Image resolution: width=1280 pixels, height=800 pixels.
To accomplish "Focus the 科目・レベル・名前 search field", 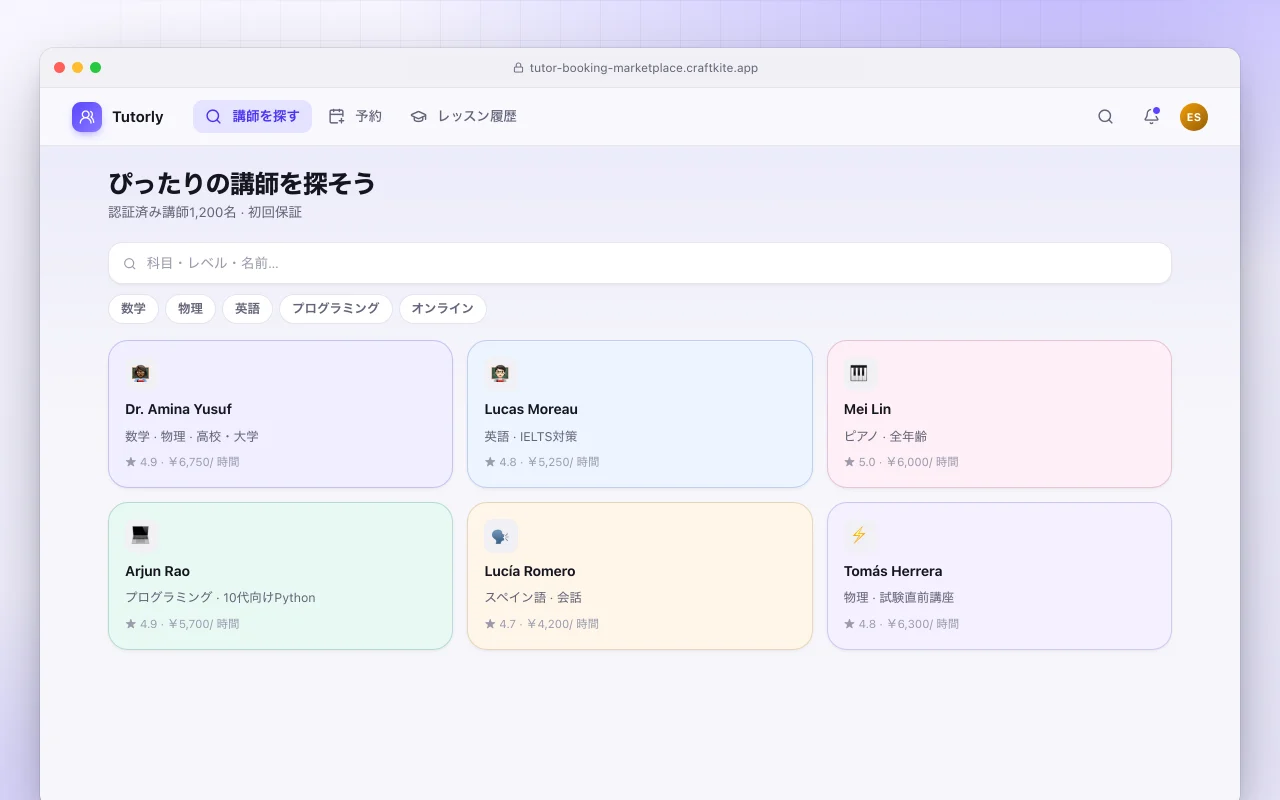I will click(x=640, y=263).
